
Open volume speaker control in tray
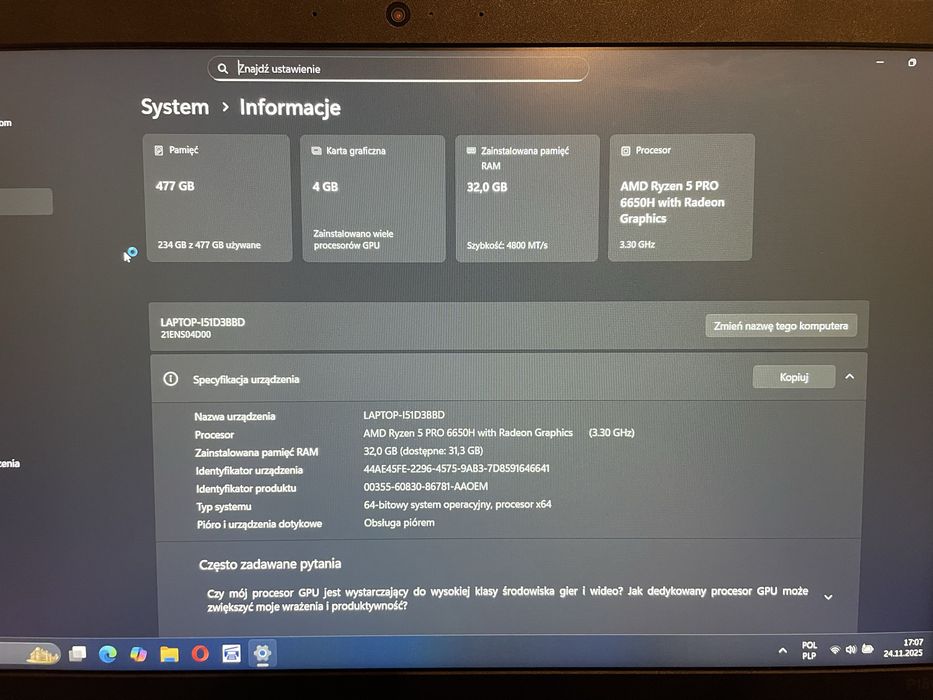851,649
